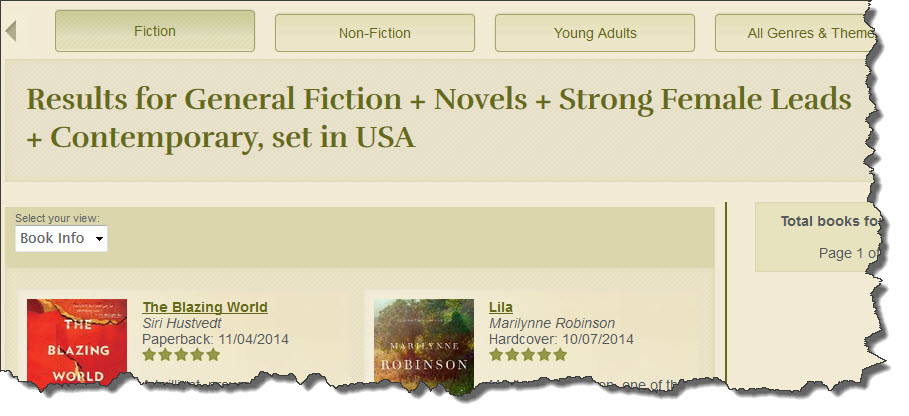Switch to the Non-Fiction tab
909x416 pixels.
(x=375, y=33)
